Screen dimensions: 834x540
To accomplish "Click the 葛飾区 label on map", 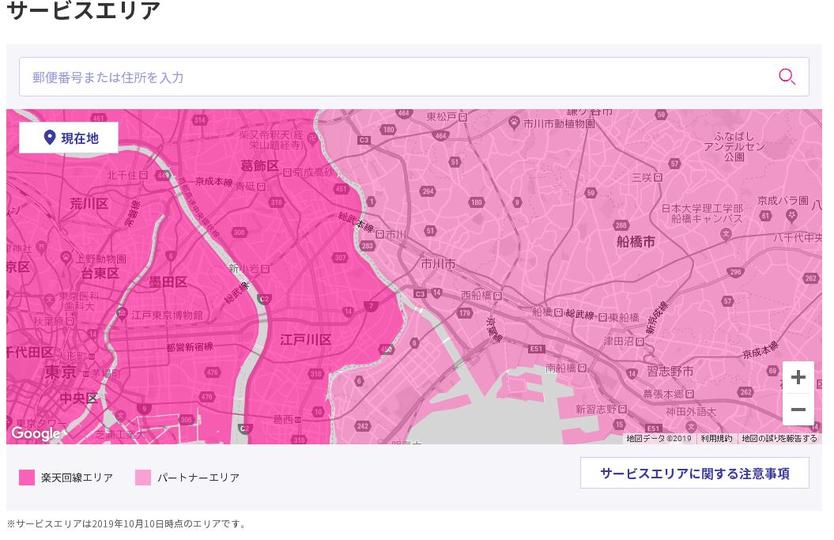I will 260,165.
